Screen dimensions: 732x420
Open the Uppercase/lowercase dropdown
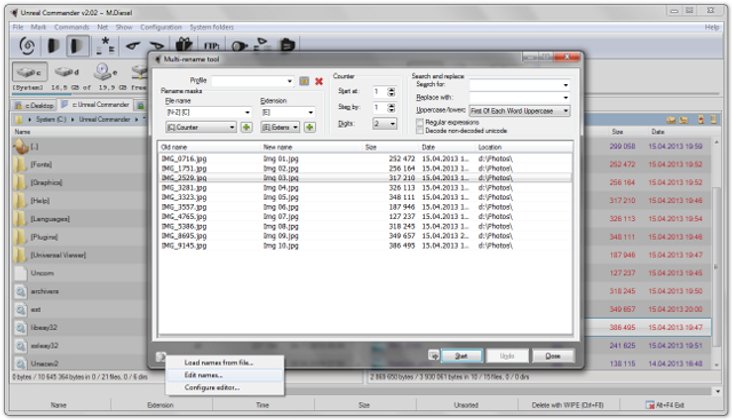tap(565, 110)
